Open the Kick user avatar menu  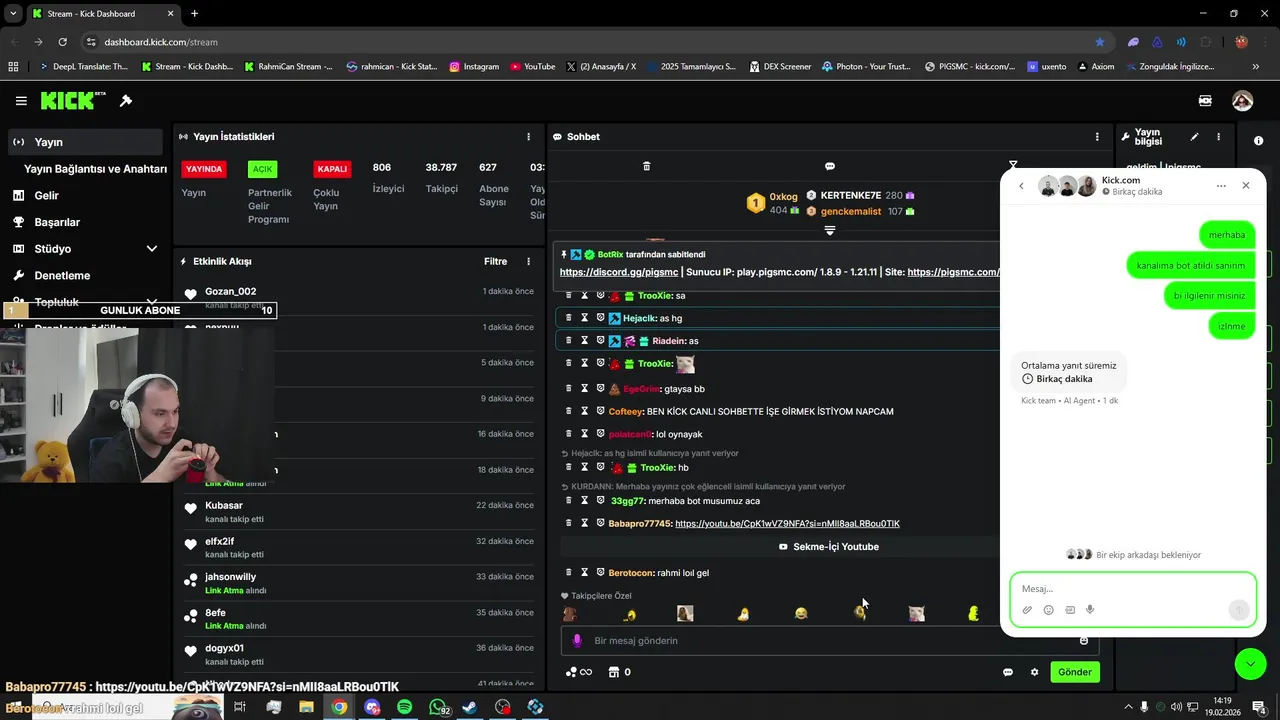point(1242,101)
